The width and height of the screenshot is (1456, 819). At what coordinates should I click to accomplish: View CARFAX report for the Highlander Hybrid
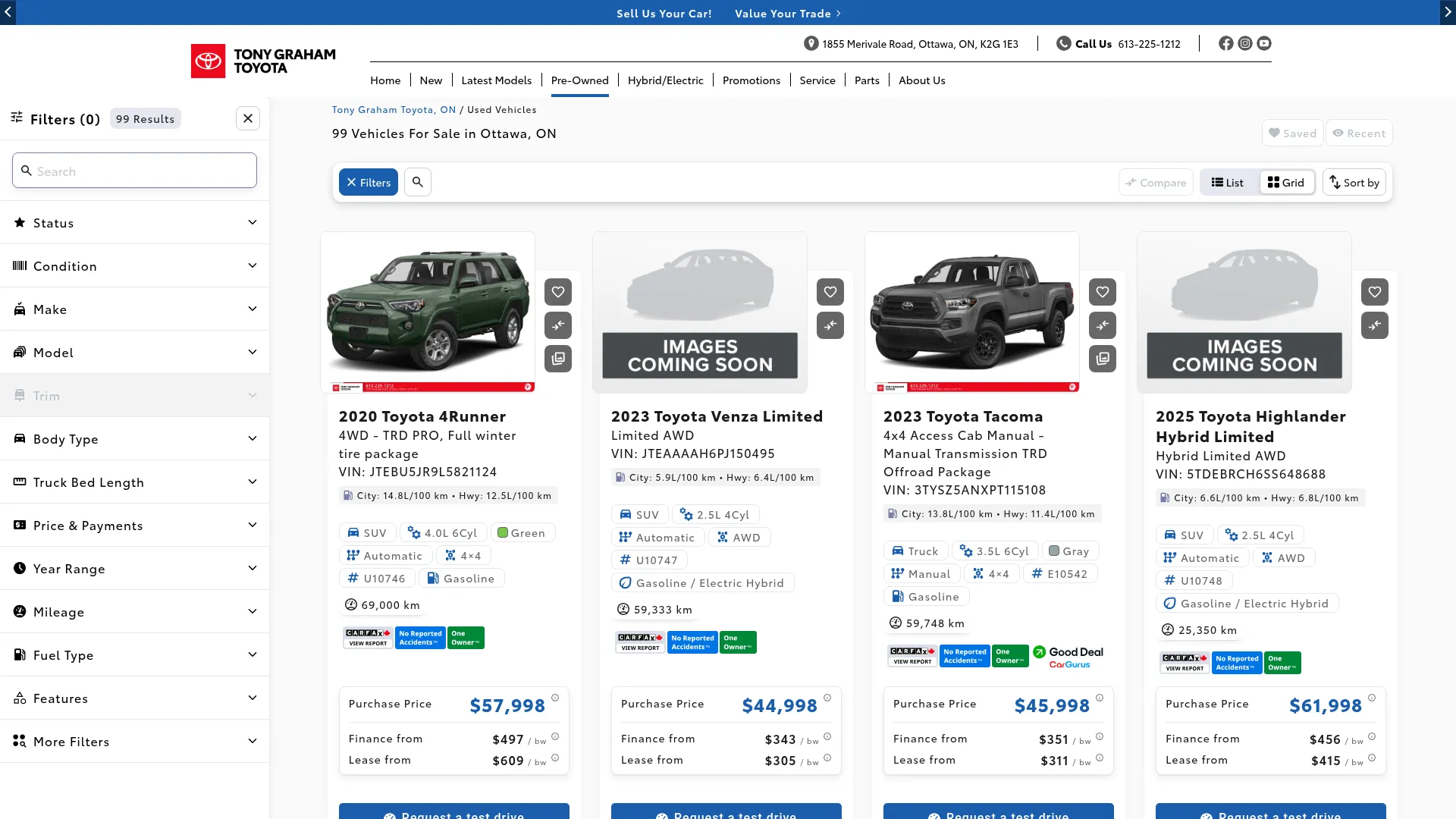tap(1185, 663)
